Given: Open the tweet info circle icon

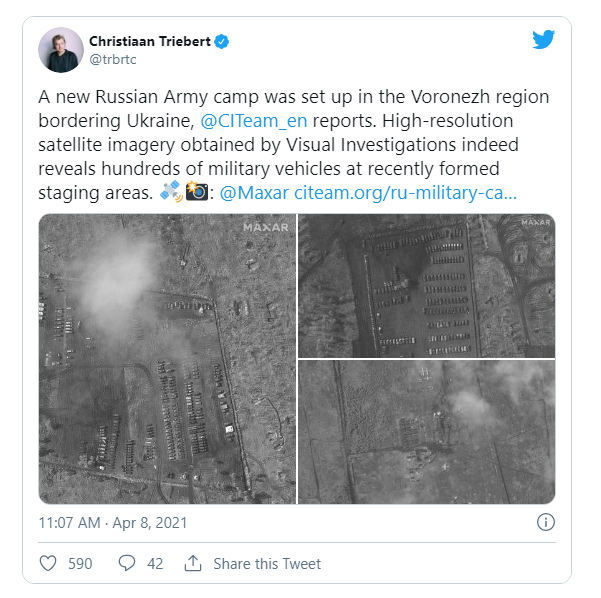Looking at the screenshot, I should tap(545, 522).
